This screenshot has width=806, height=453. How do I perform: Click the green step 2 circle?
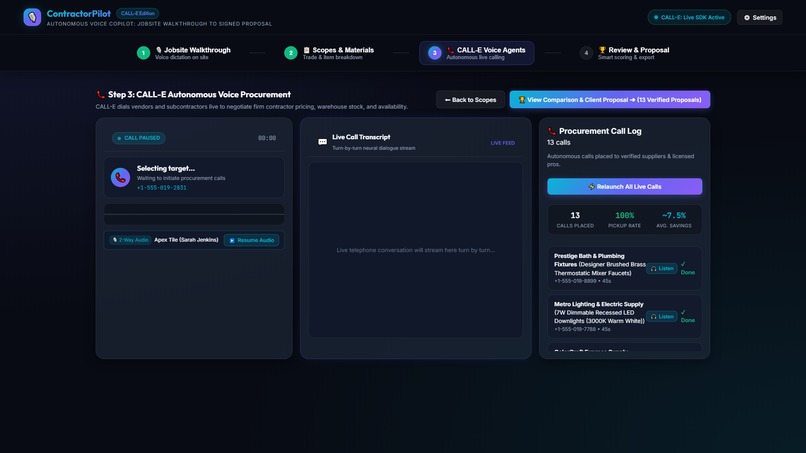(290, 53)
